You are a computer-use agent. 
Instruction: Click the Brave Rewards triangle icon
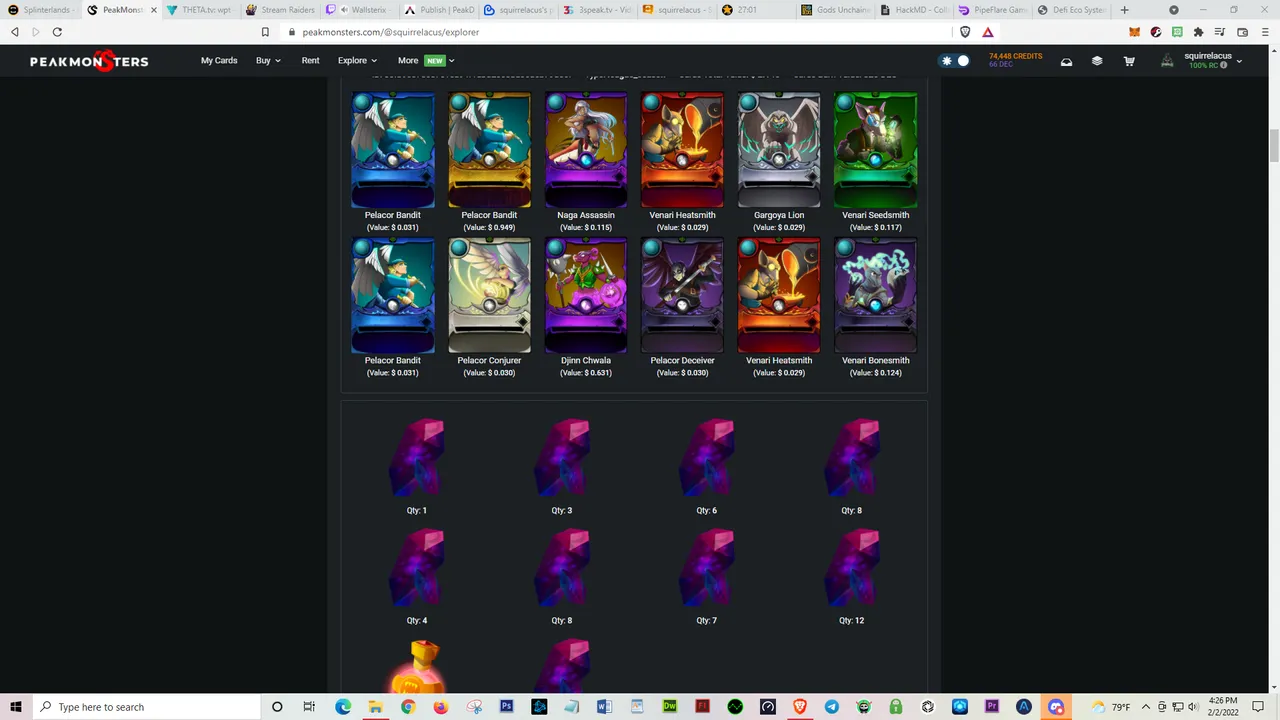(988, 32)
